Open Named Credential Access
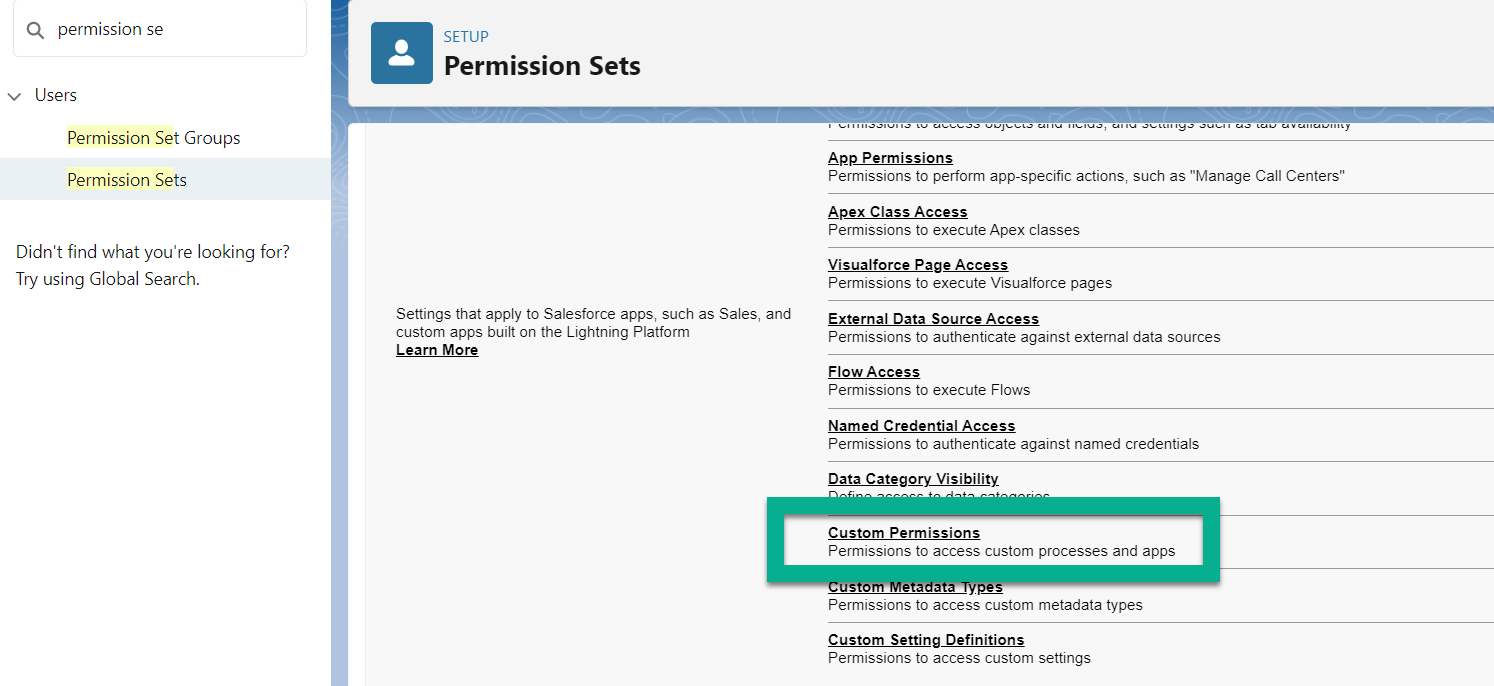The height and width of the screenshot is (686, 1494). click(921, 425)
